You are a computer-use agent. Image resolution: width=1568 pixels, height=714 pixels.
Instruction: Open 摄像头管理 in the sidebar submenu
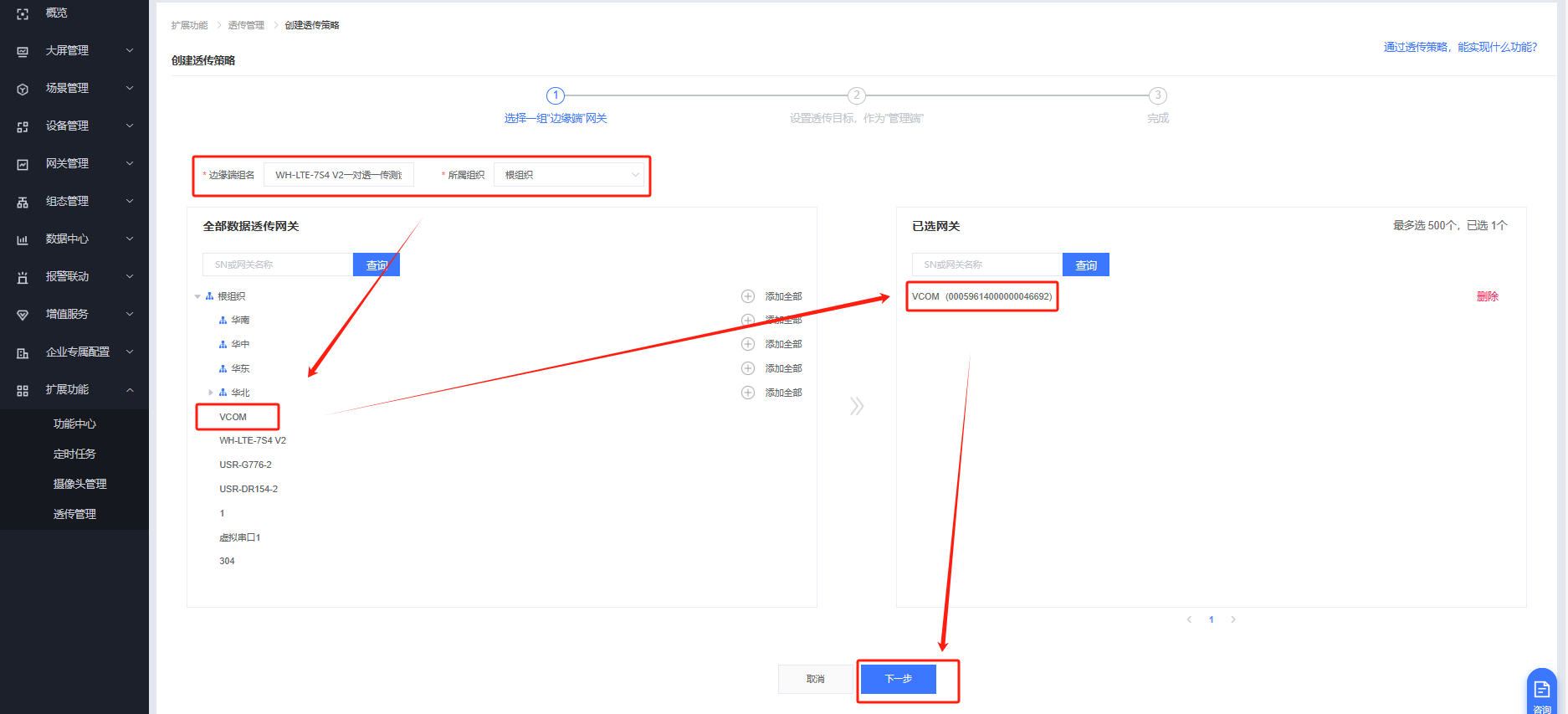tap(79, 484)
